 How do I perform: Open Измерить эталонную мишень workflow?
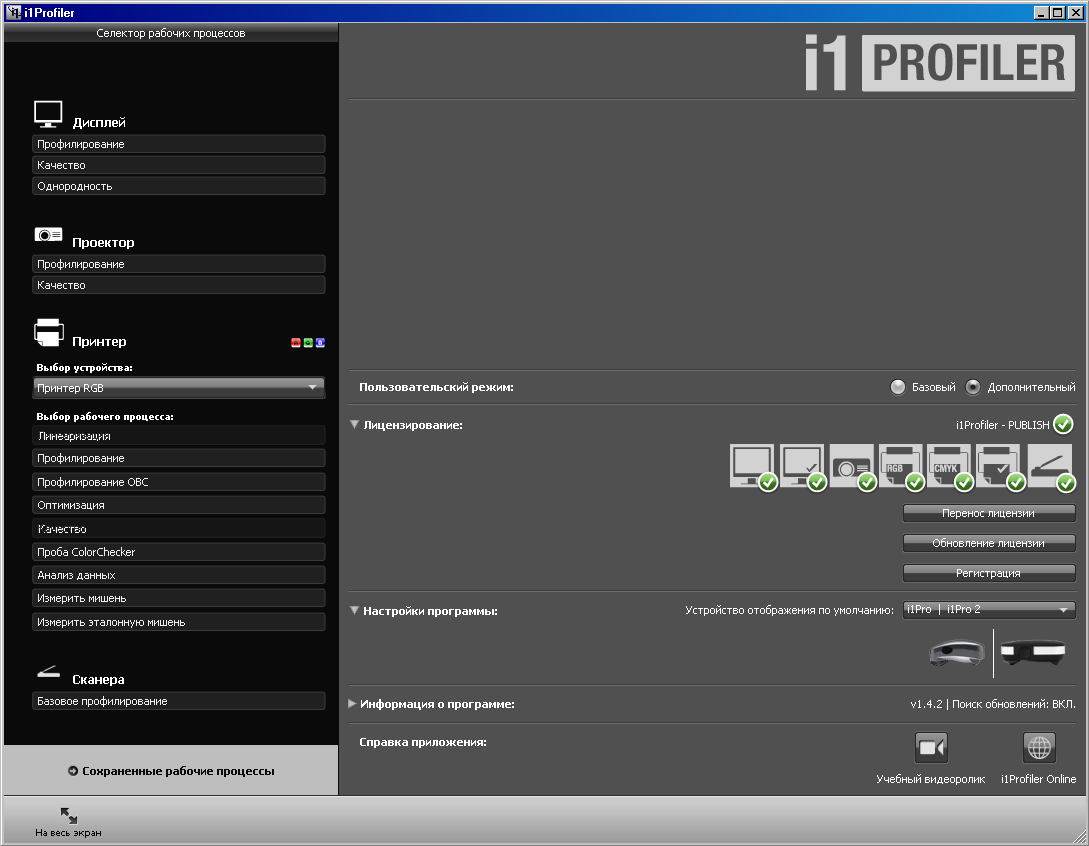click(178, 622)
